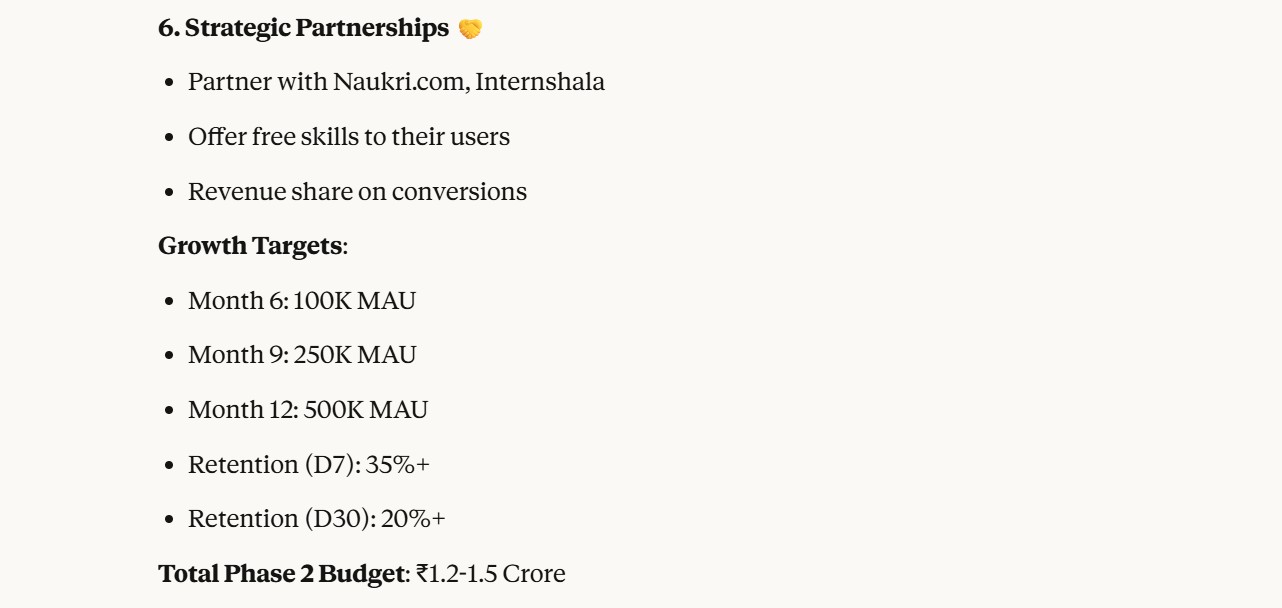Select the "Offer free skills" bullet line
The height and width of the screenshot is (608, 1282).
point(349,137)
